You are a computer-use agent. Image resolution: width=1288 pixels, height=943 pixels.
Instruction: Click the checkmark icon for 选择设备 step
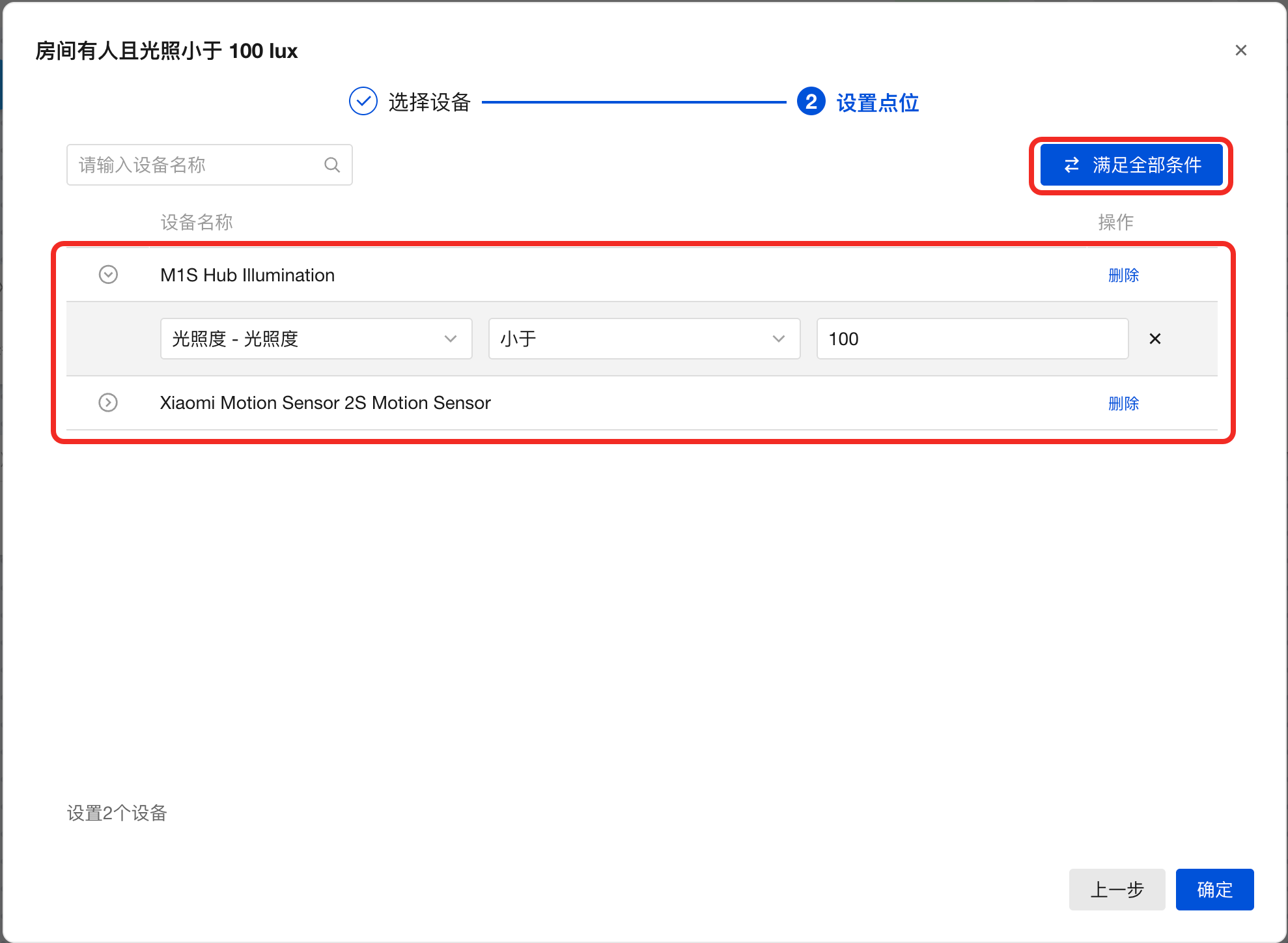pyautogui.click(x=363, y=102)
